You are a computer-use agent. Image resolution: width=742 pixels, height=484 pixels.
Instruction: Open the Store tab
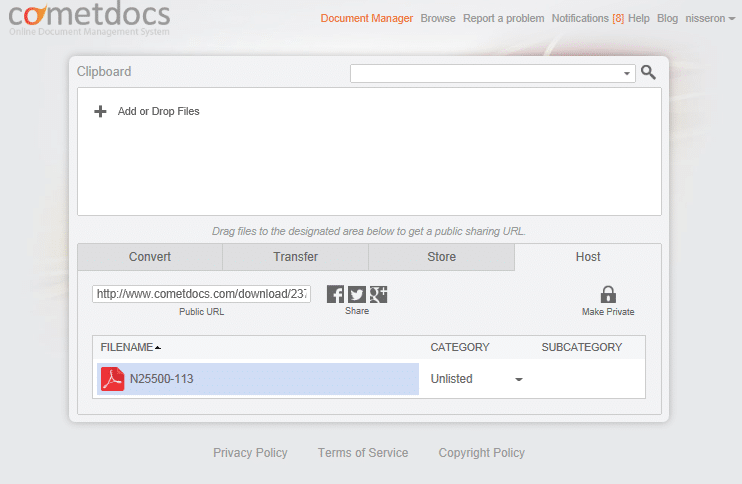coord(441,257)
